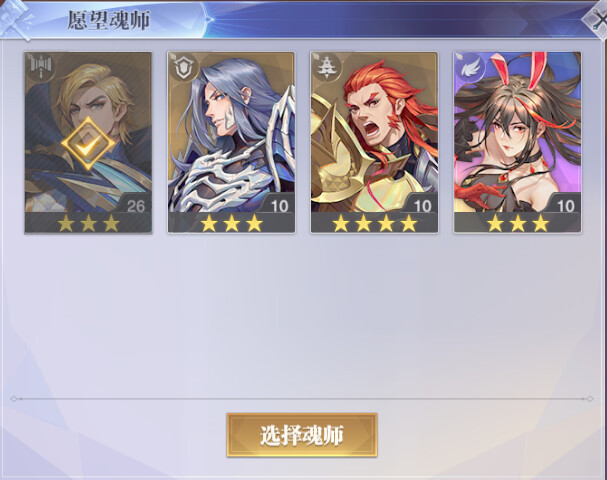Select the bunny-eared girl hero card
The width and height of the screenshot is (607, 480).
[x=518, y=143]
